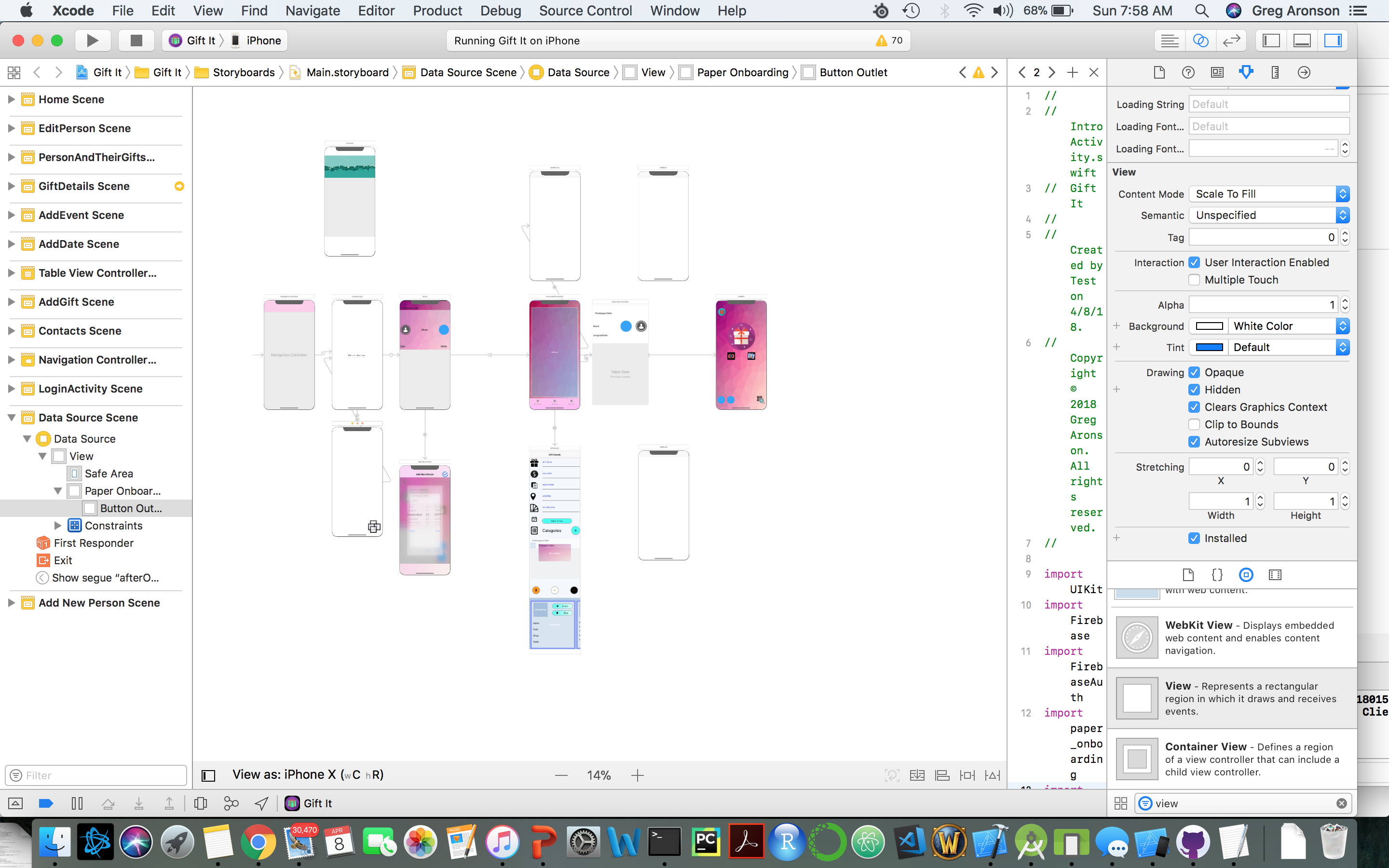Toggle document outline button
Viewport: 1389px width, 868px height.
click(x=208, y=775)
